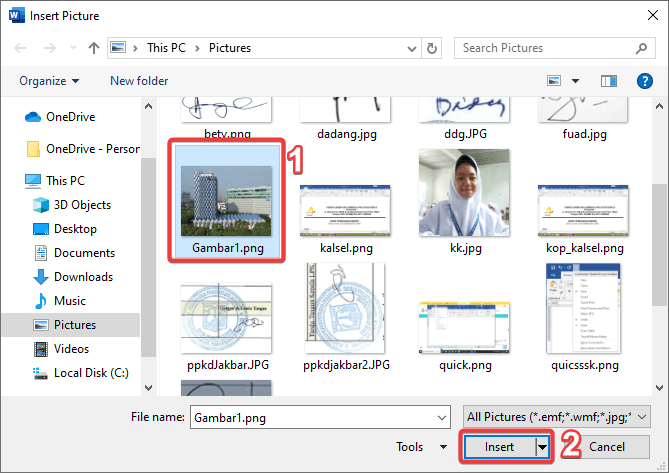This screenshot has width=669, height=473.
Task: Click the Up one level arrow
Action: (93, 48)
